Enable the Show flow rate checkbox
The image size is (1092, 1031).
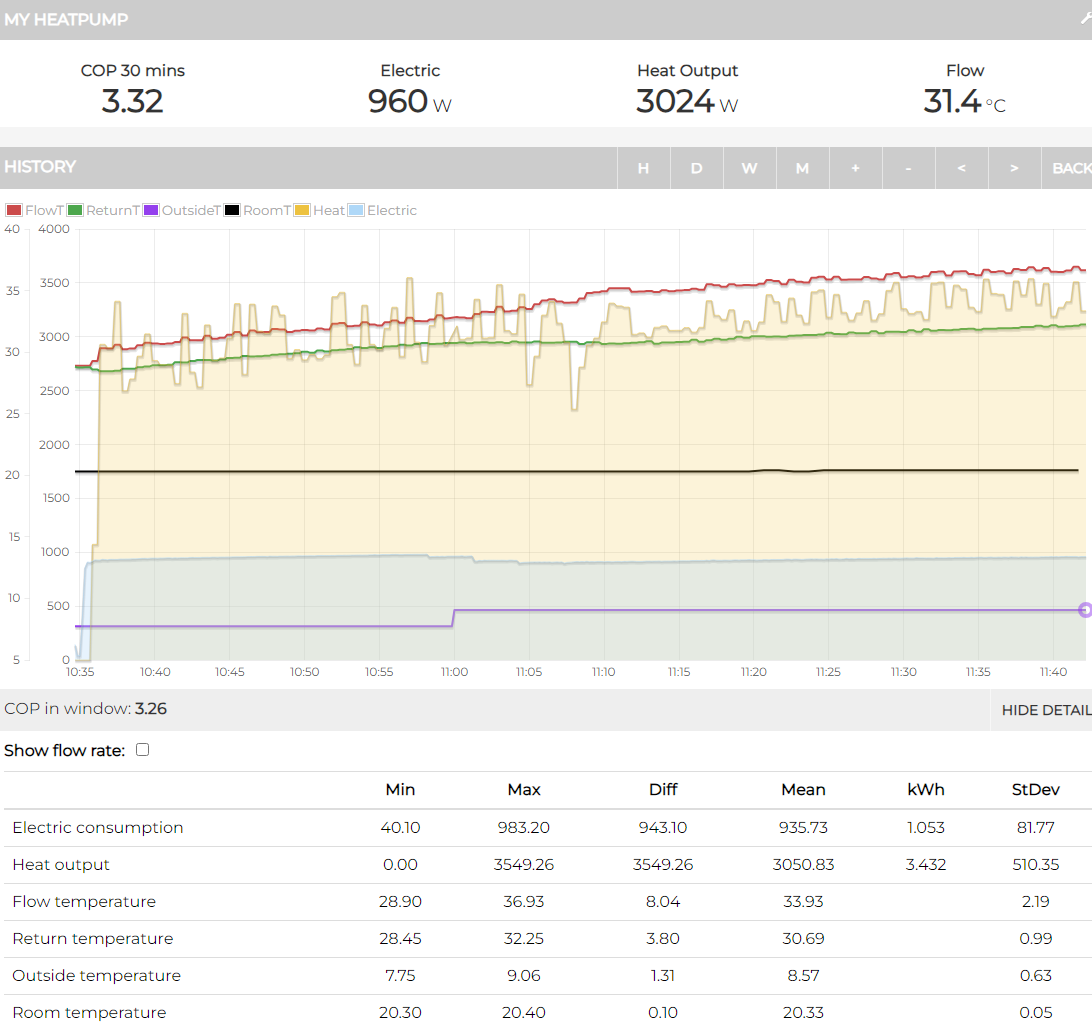tap(142, 748)
